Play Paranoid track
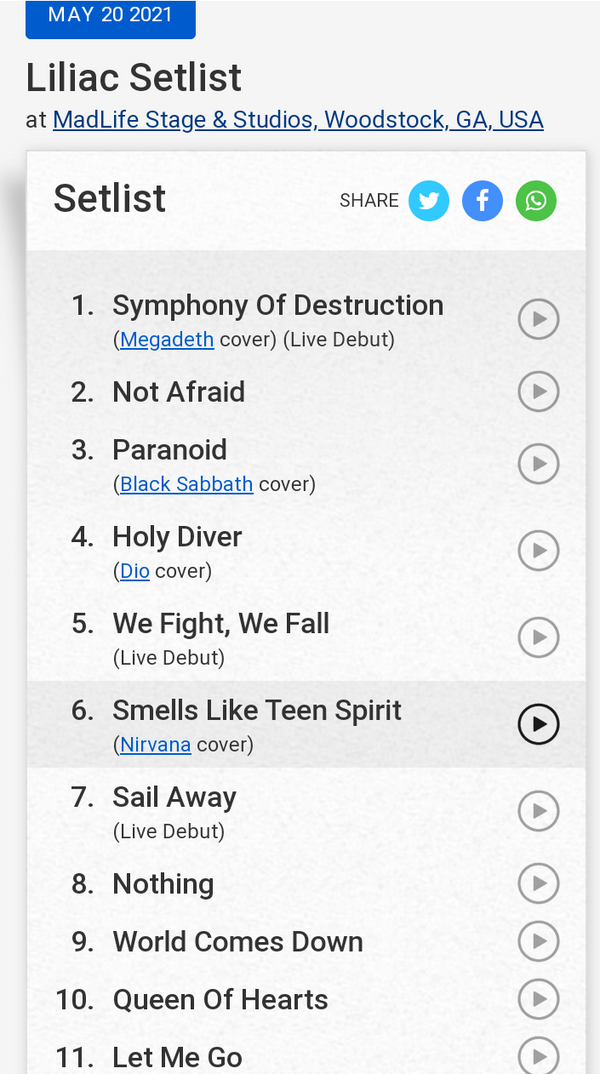The image size is (600, 1074). tap(538, 464)
